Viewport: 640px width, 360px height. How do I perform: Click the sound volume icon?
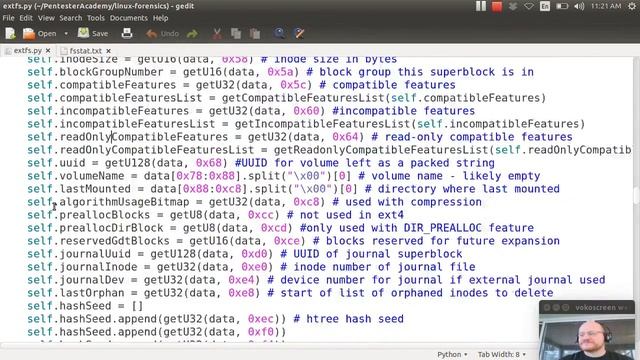click(x=579, y=6)
